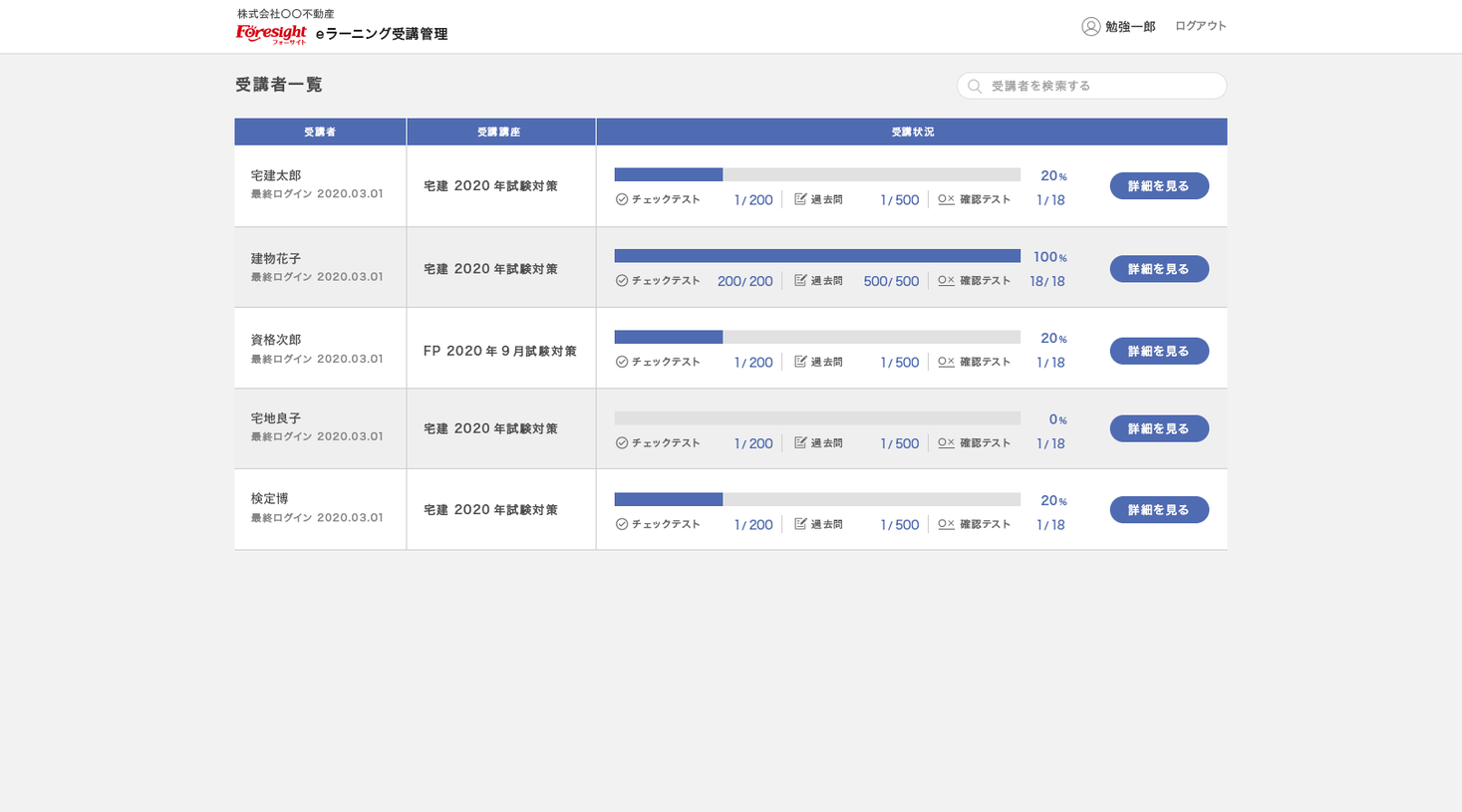Click the 受講状況 column header
The image size is (1462, 812).
(x=912, y=132)
